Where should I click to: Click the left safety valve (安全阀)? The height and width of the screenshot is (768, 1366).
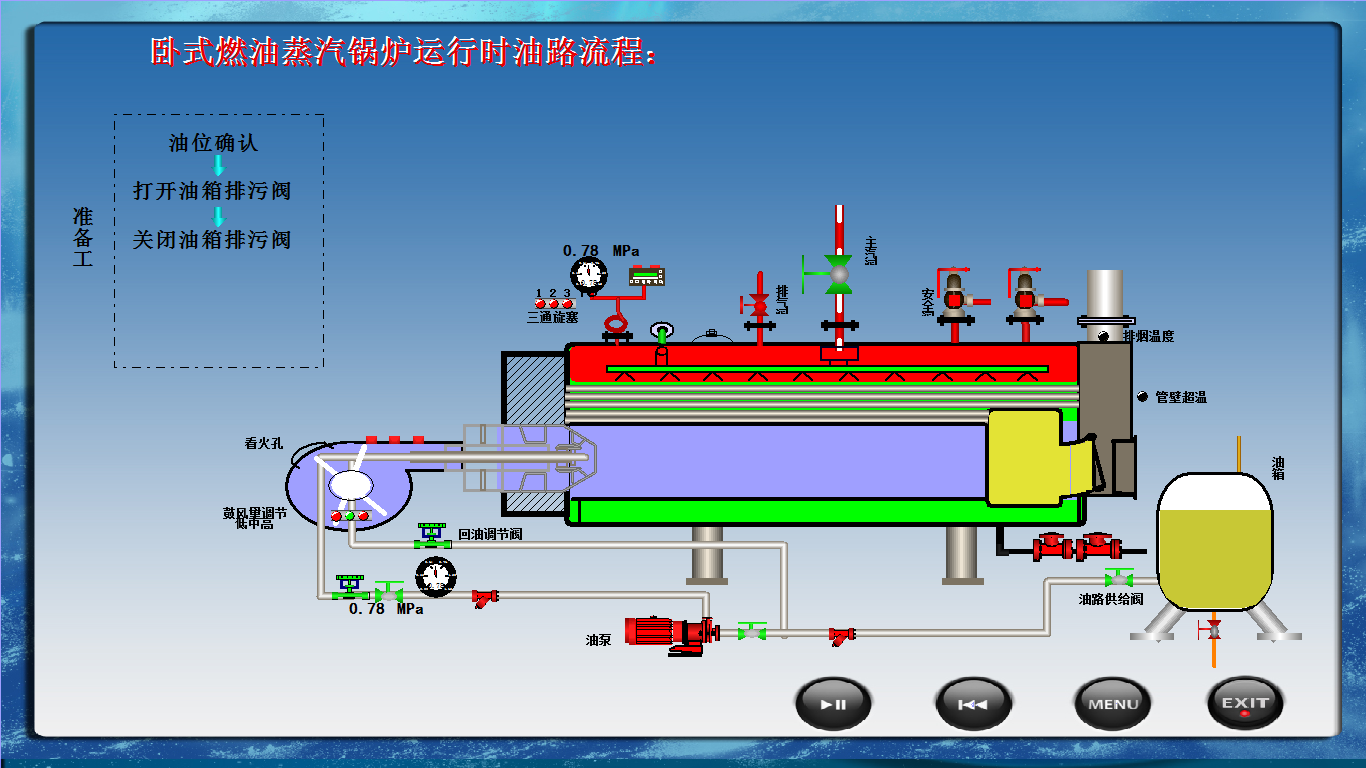pyautogui.click(x=955, y=297)
